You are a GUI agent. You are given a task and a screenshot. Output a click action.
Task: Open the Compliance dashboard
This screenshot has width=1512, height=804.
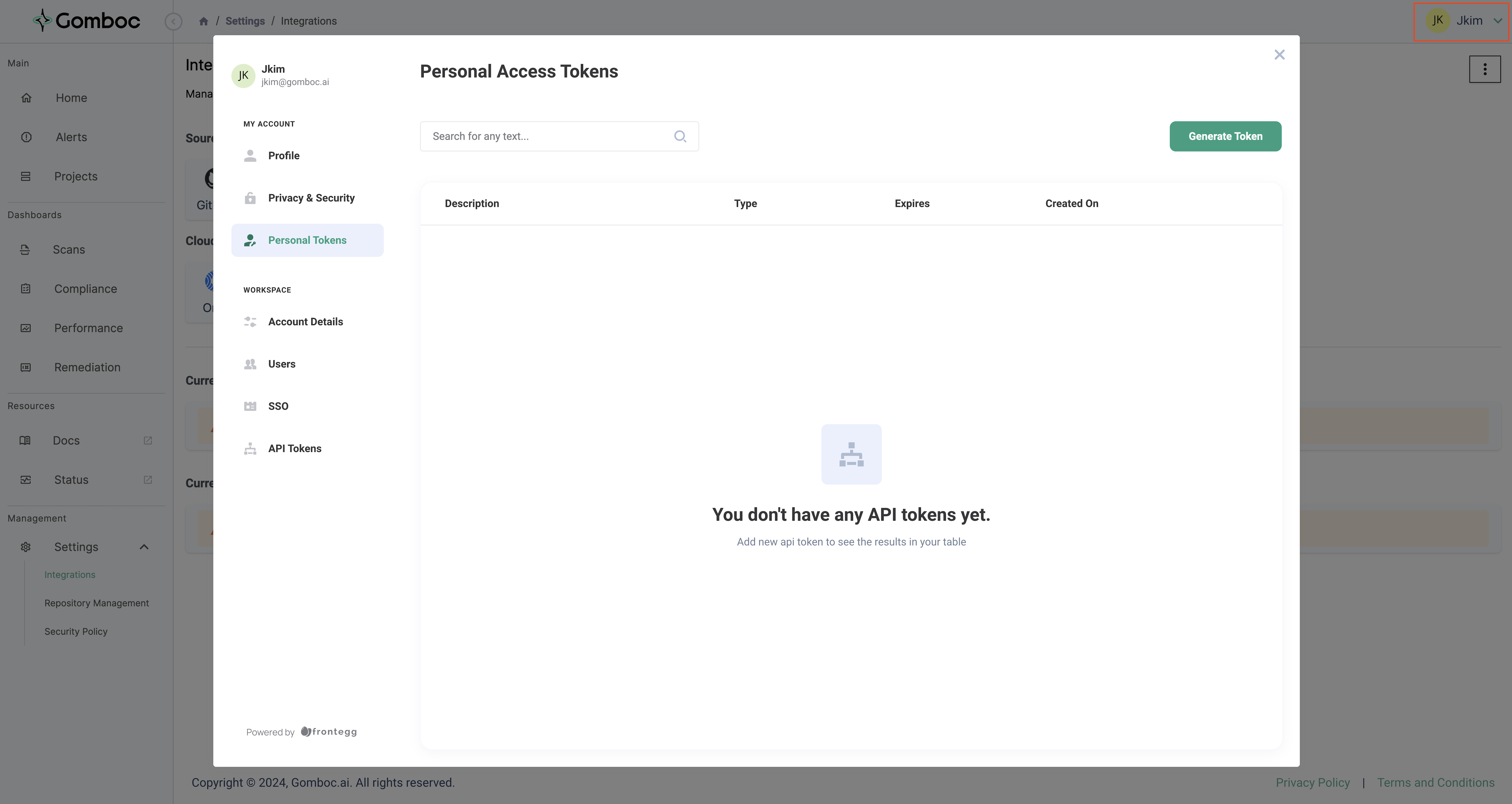tap(86, 289)
